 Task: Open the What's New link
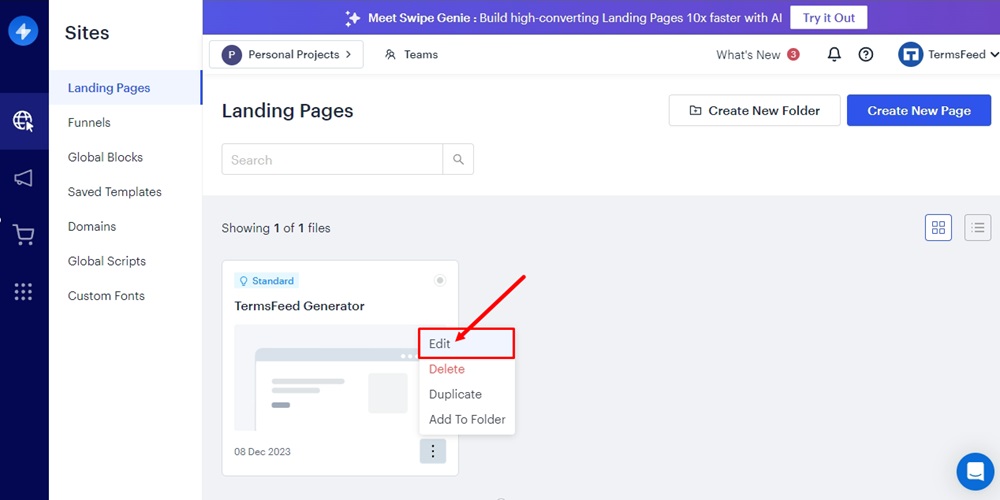(748, 55)
